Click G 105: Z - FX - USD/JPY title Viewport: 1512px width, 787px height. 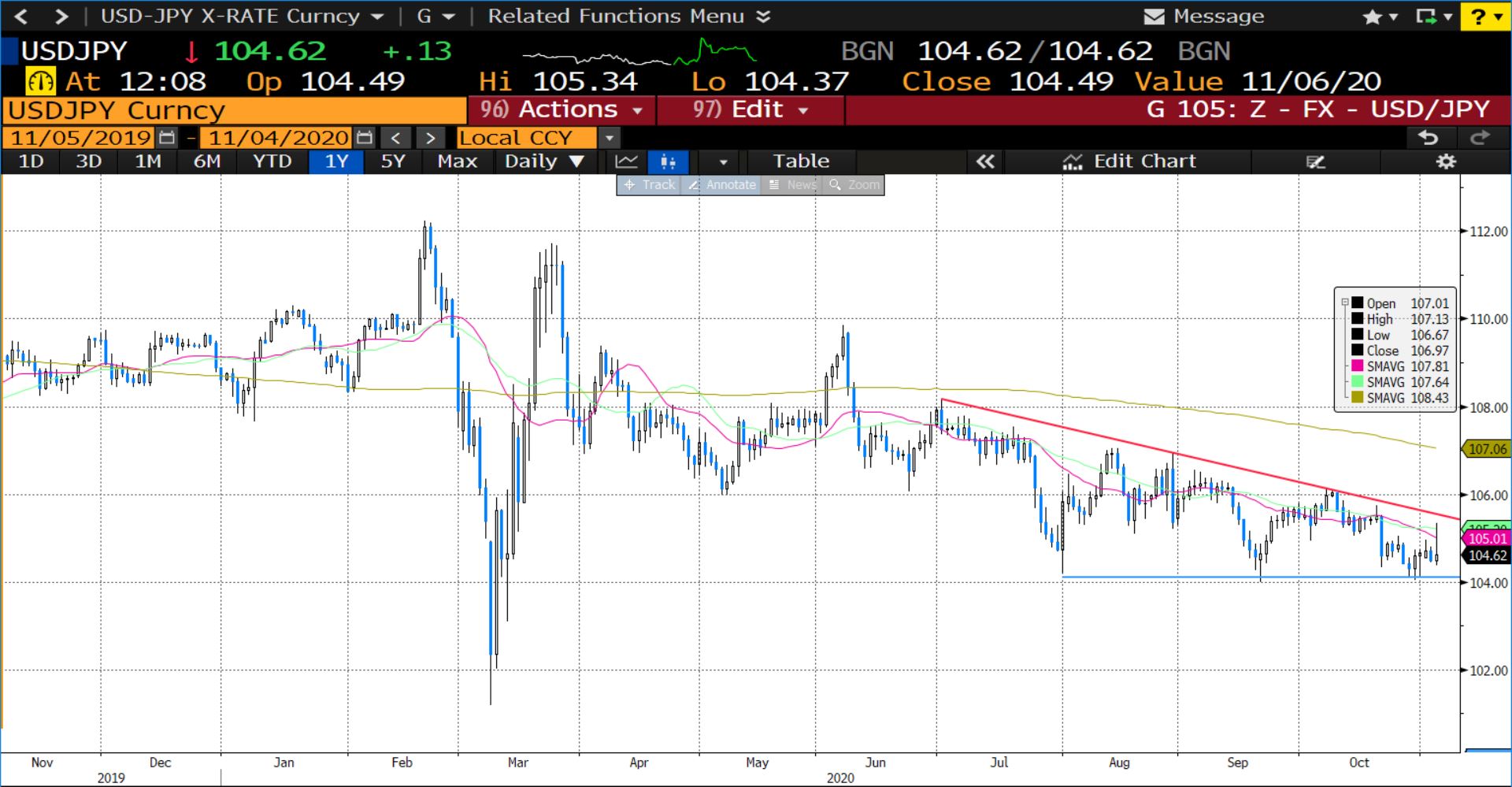(x=1318, y=110)
